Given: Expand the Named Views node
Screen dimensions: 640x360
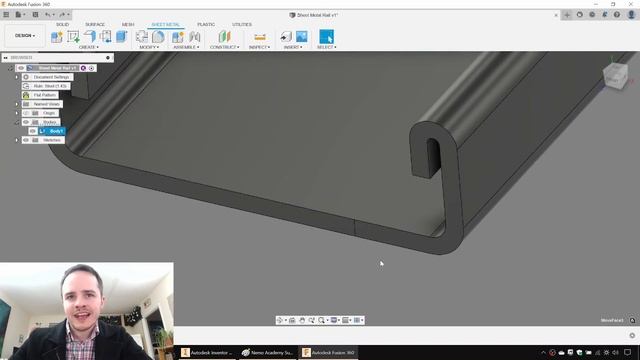Looking at the screenshot, I should coord(17,104).
